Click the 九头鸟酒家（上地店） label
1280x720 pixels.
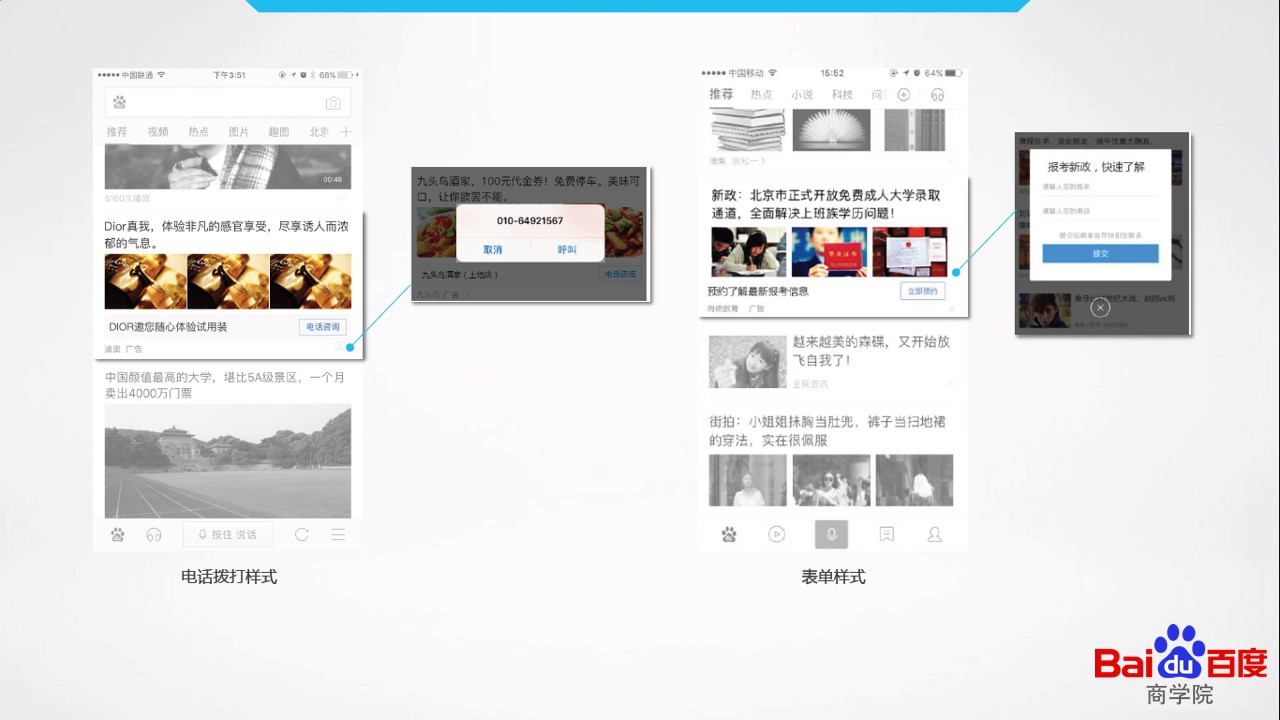coord(459,275)
